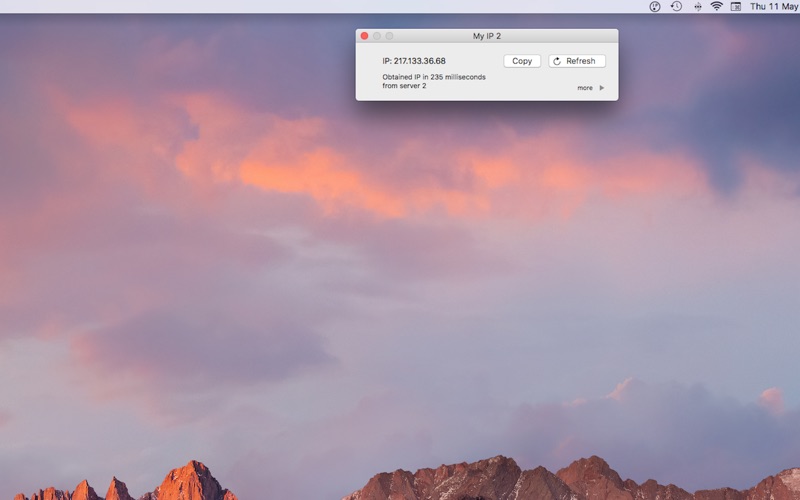Click the IP address 217.133.36.68 text

tap(420, 61)
